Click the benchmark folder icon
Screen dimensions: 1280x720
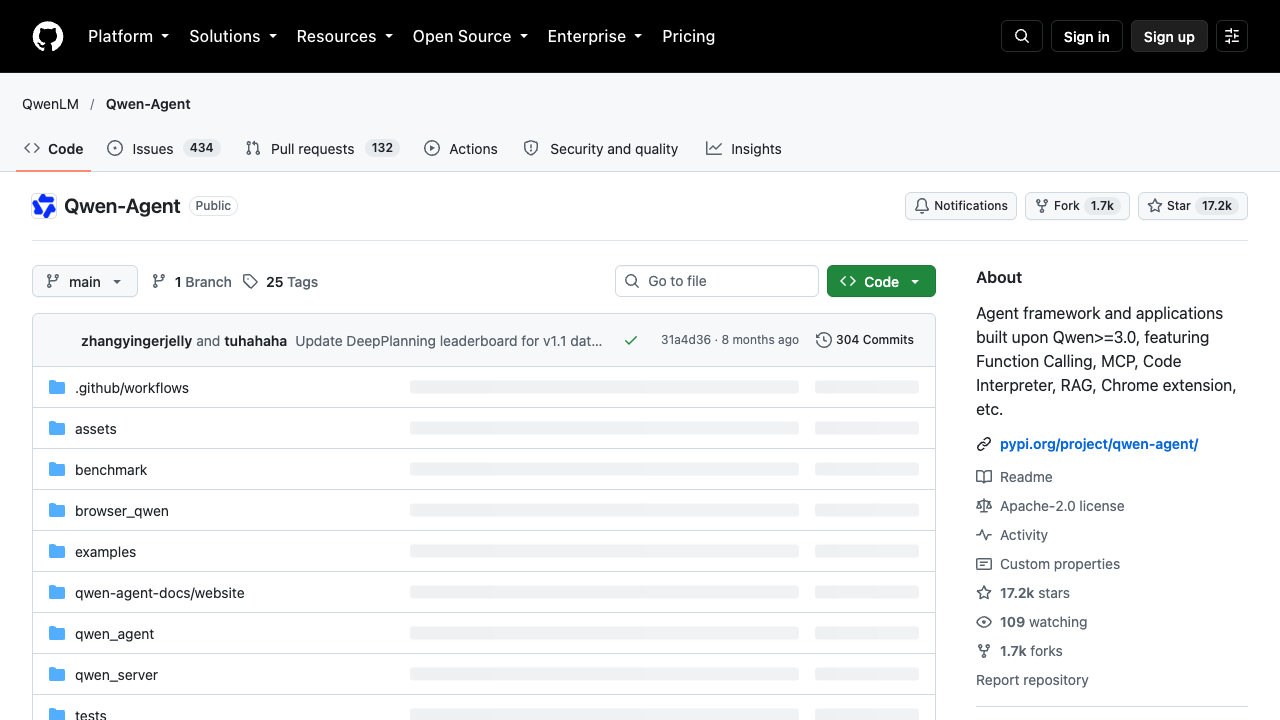57,470
